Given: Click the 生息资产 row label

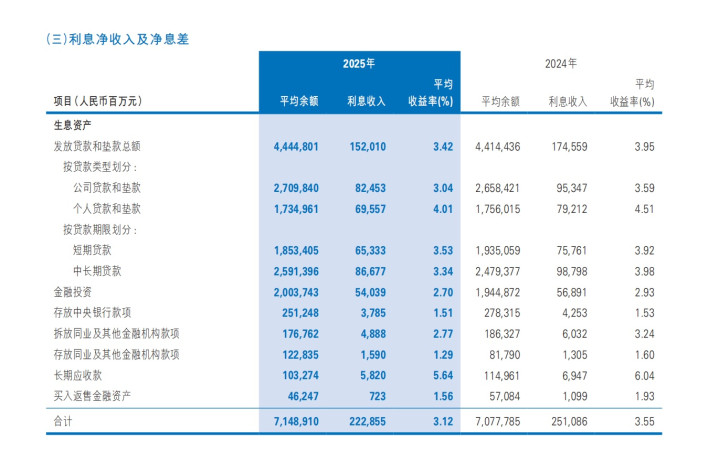Looking at the screenshot, I should pos(72,125).
